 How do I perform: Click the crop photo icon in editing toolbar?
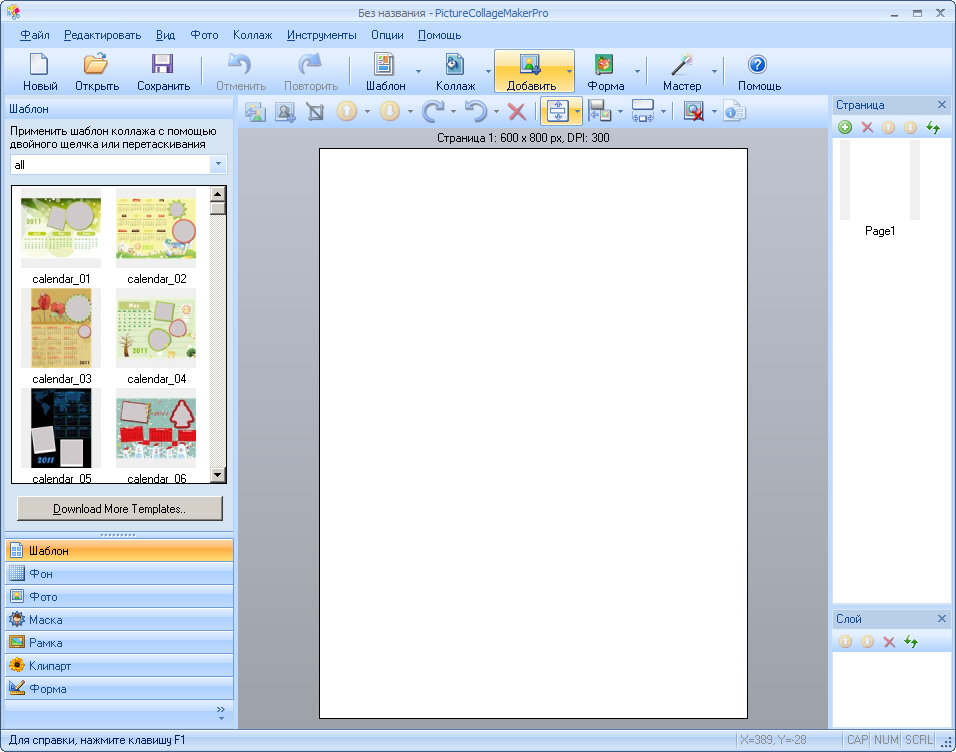pyautogui.click(x=315, y=112)
